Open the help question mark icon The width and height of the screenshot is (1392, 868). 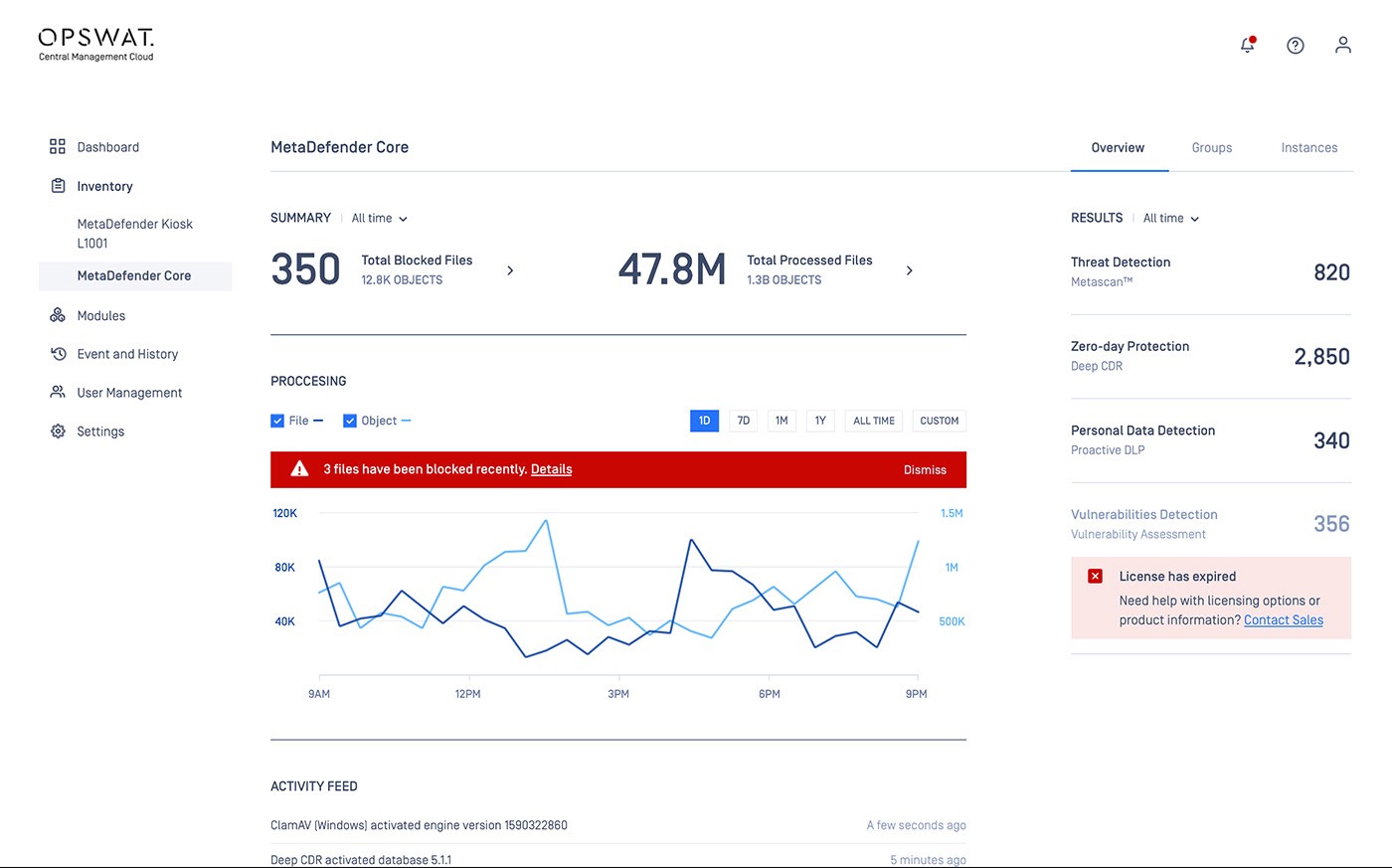pyautogui.click(x=1296, y=45)
